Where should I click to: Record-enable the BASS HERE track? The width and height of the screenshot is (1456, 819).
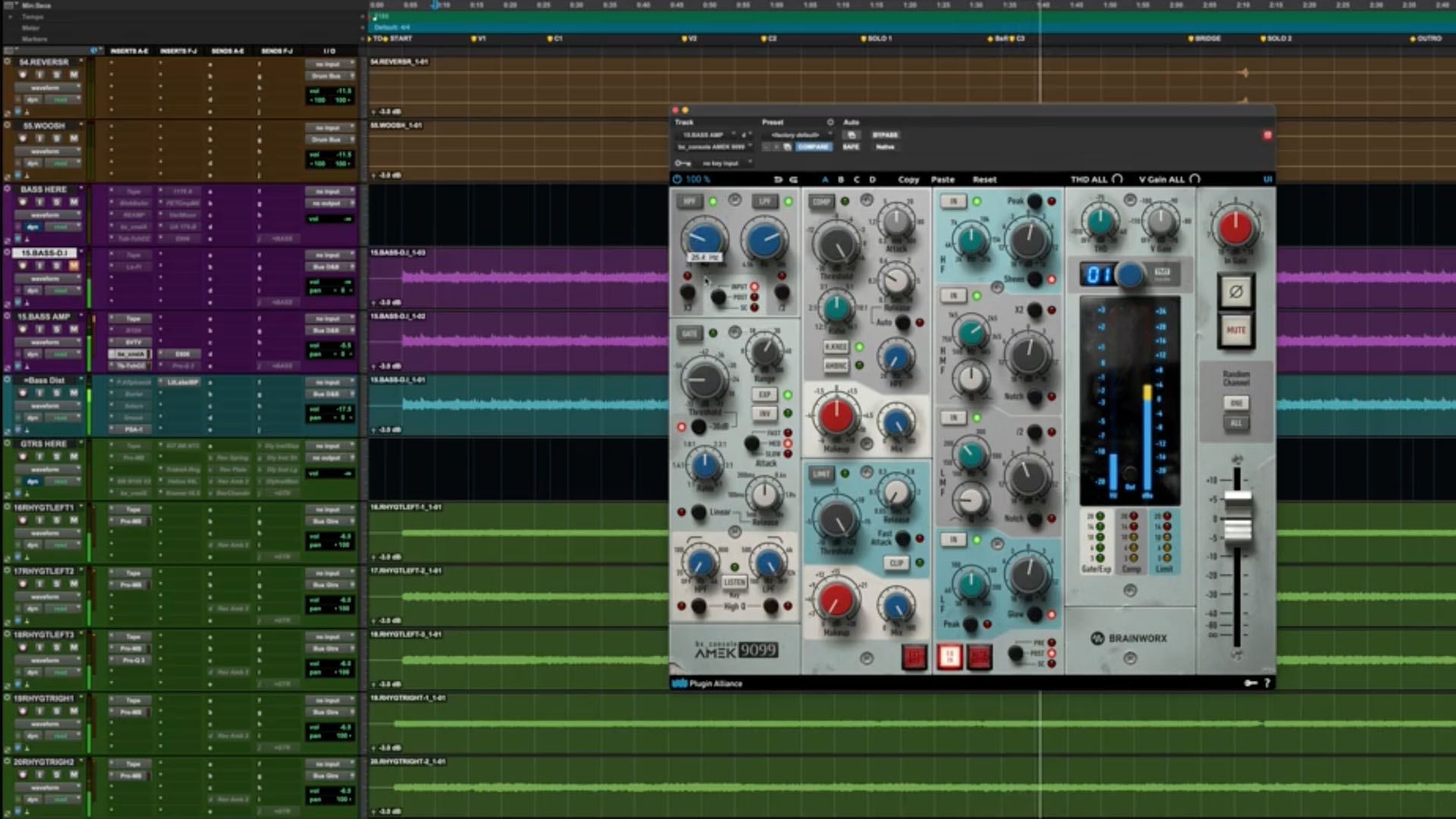(x=24, y=202)
